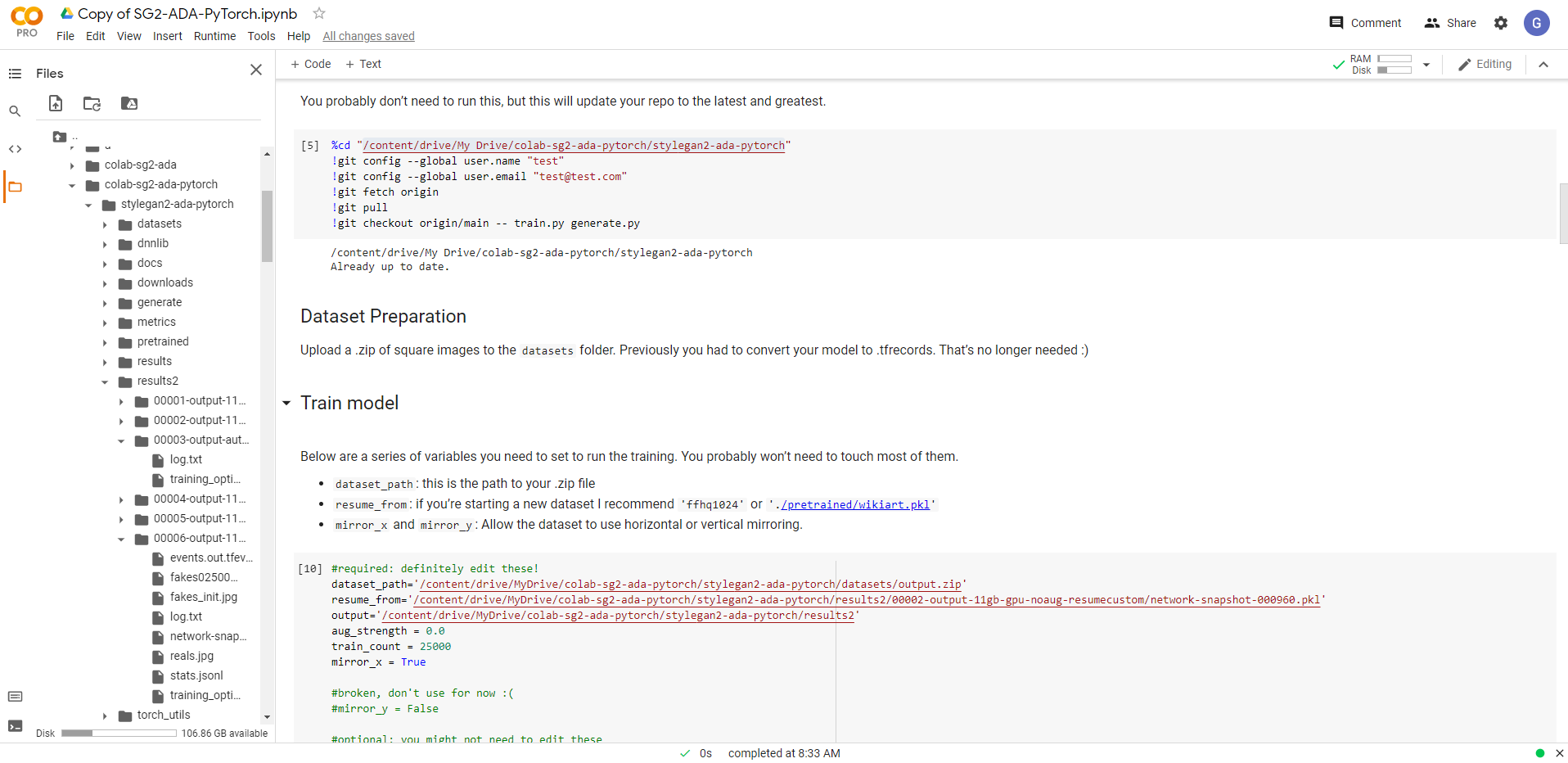Image resolution: width=1568 pixels, height=763 pixels.
Task: Expand the datasets folder
Action: (x=105, y=224)
